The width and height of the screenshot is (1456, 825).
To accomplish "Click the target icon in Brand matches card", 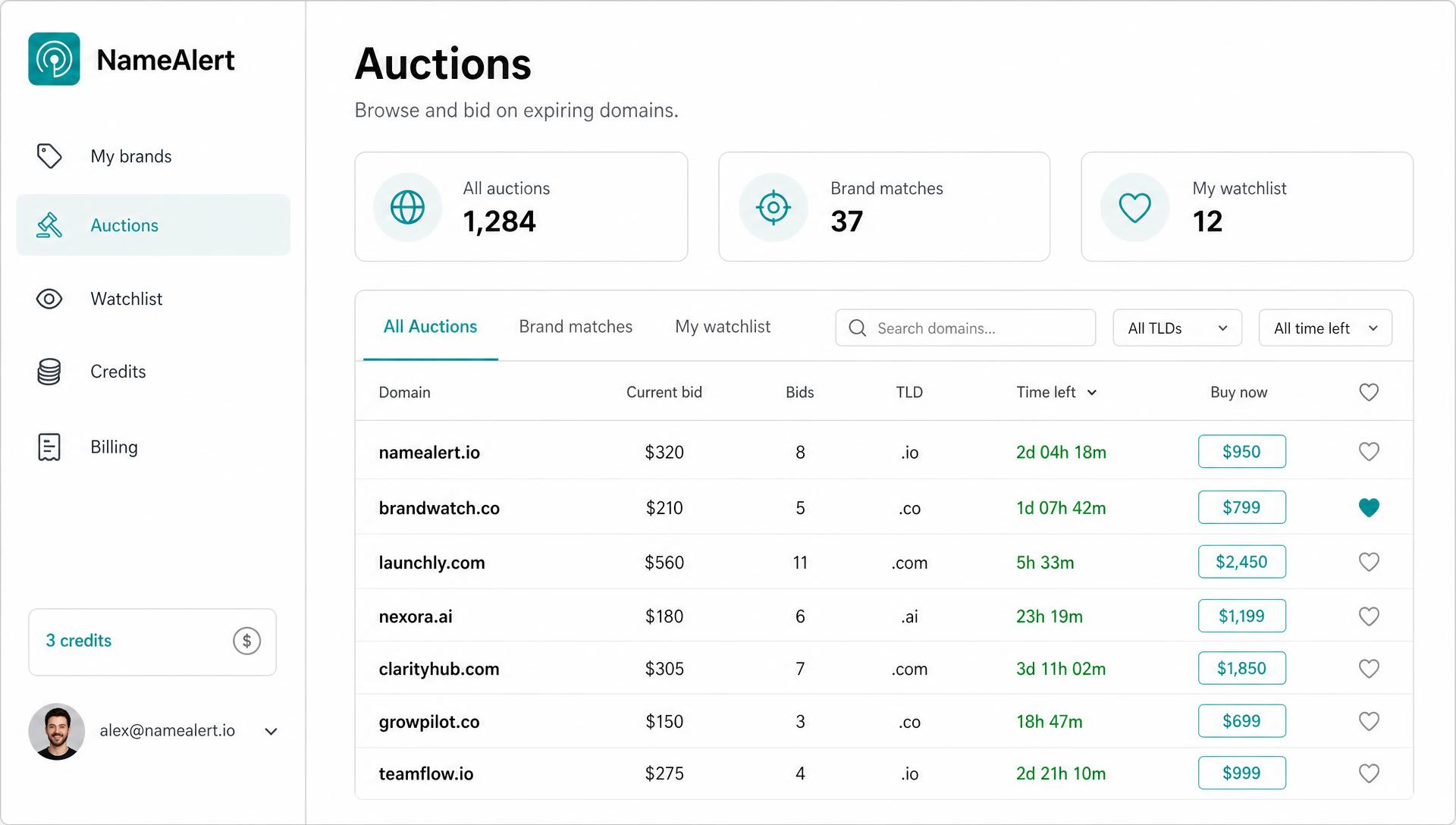I will (773, 207).
